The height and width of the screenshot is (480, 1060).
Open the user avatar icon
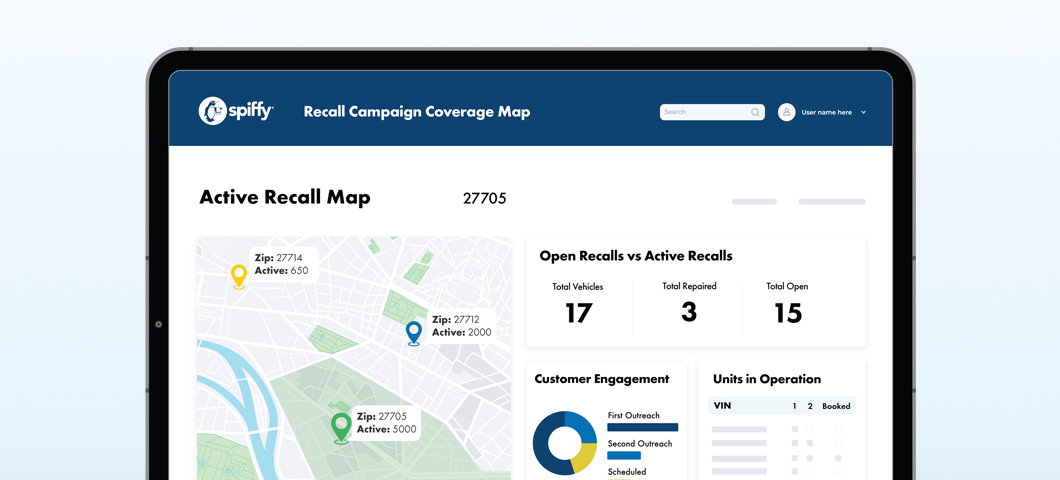click(786, 112)
